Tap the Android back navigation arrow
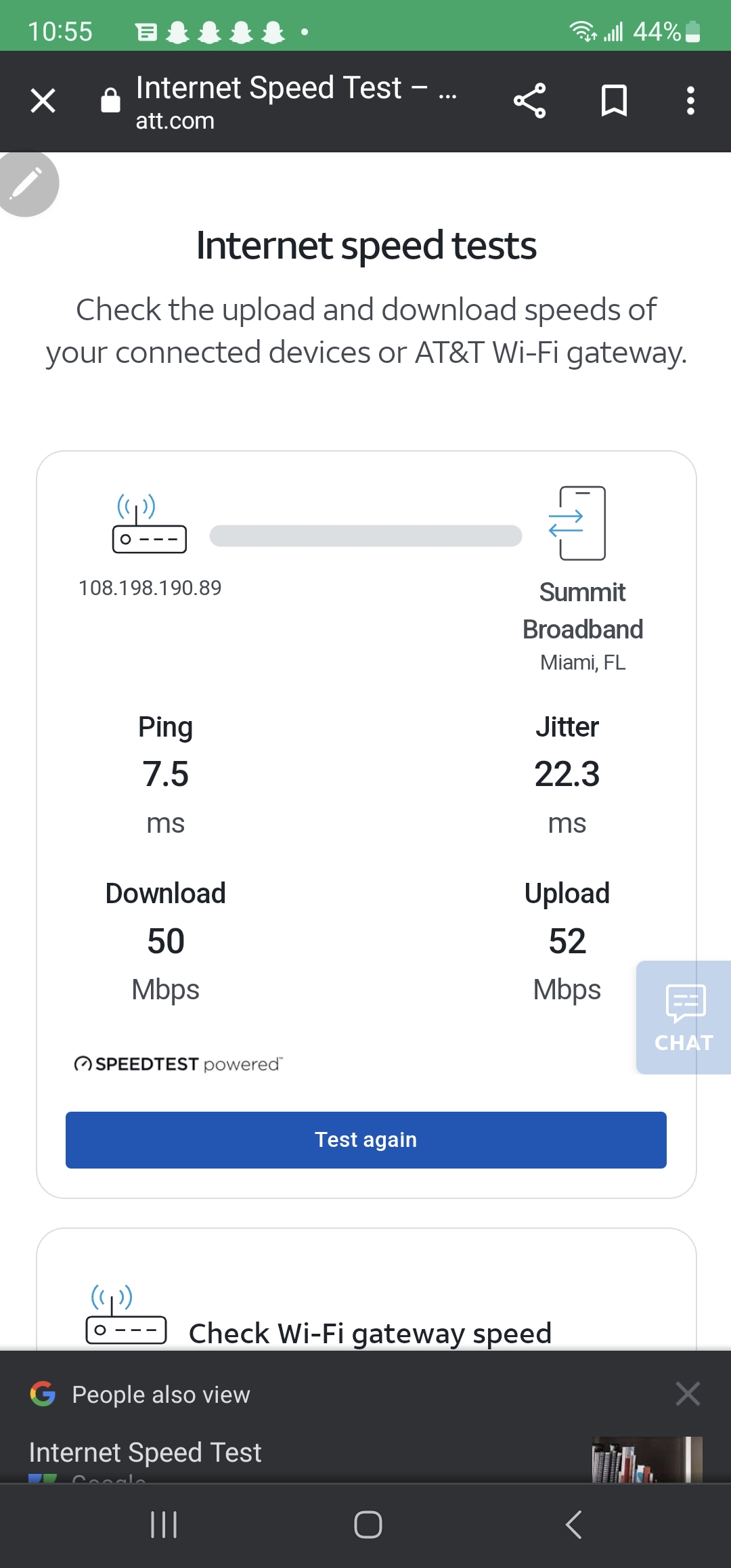Viewport: 731px width, 1568px height. pos(573,1525)
